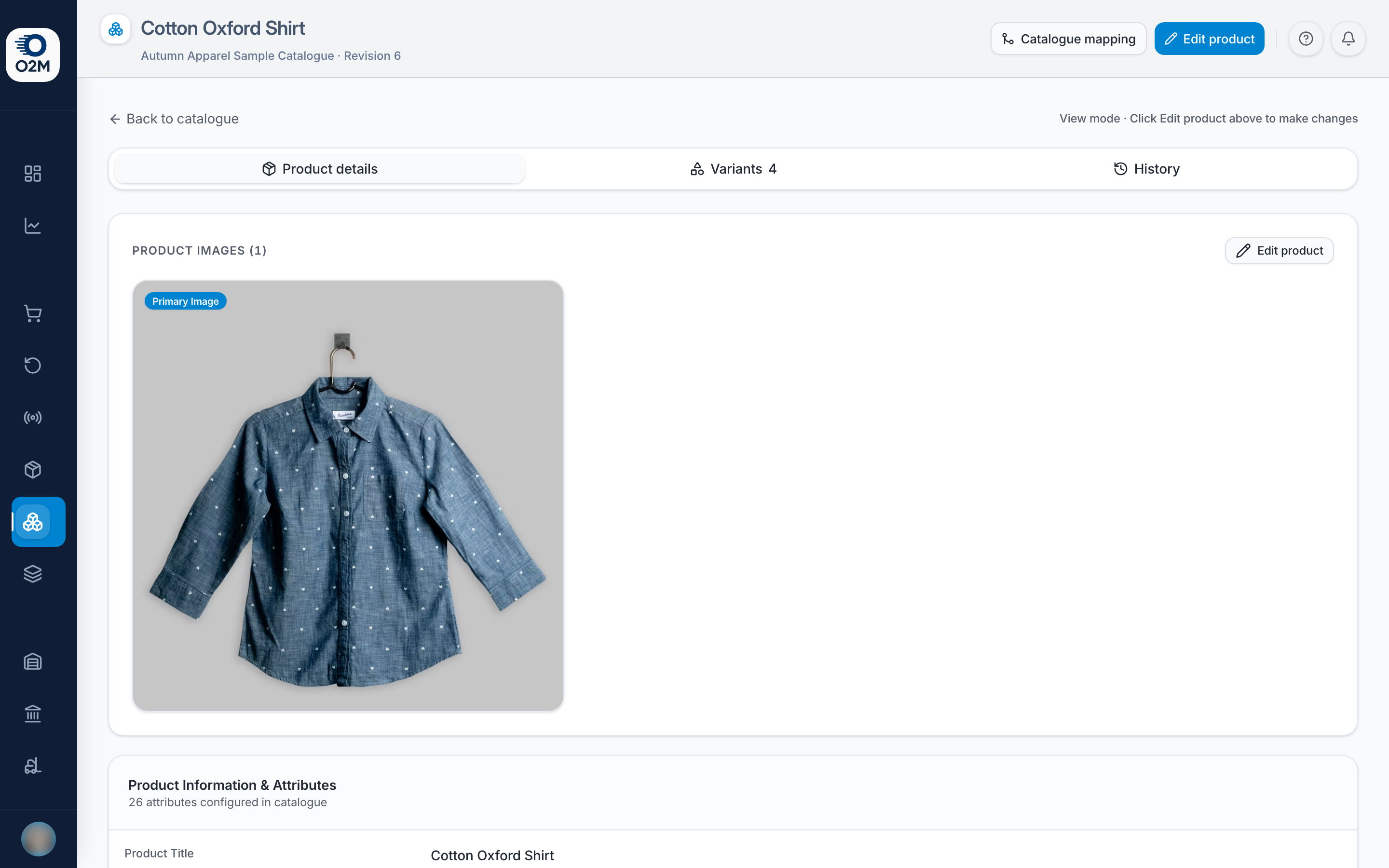Switch to the Variants 4 tab
Viewport: 1389px width, 868px height.
click(x=733, y=169)
